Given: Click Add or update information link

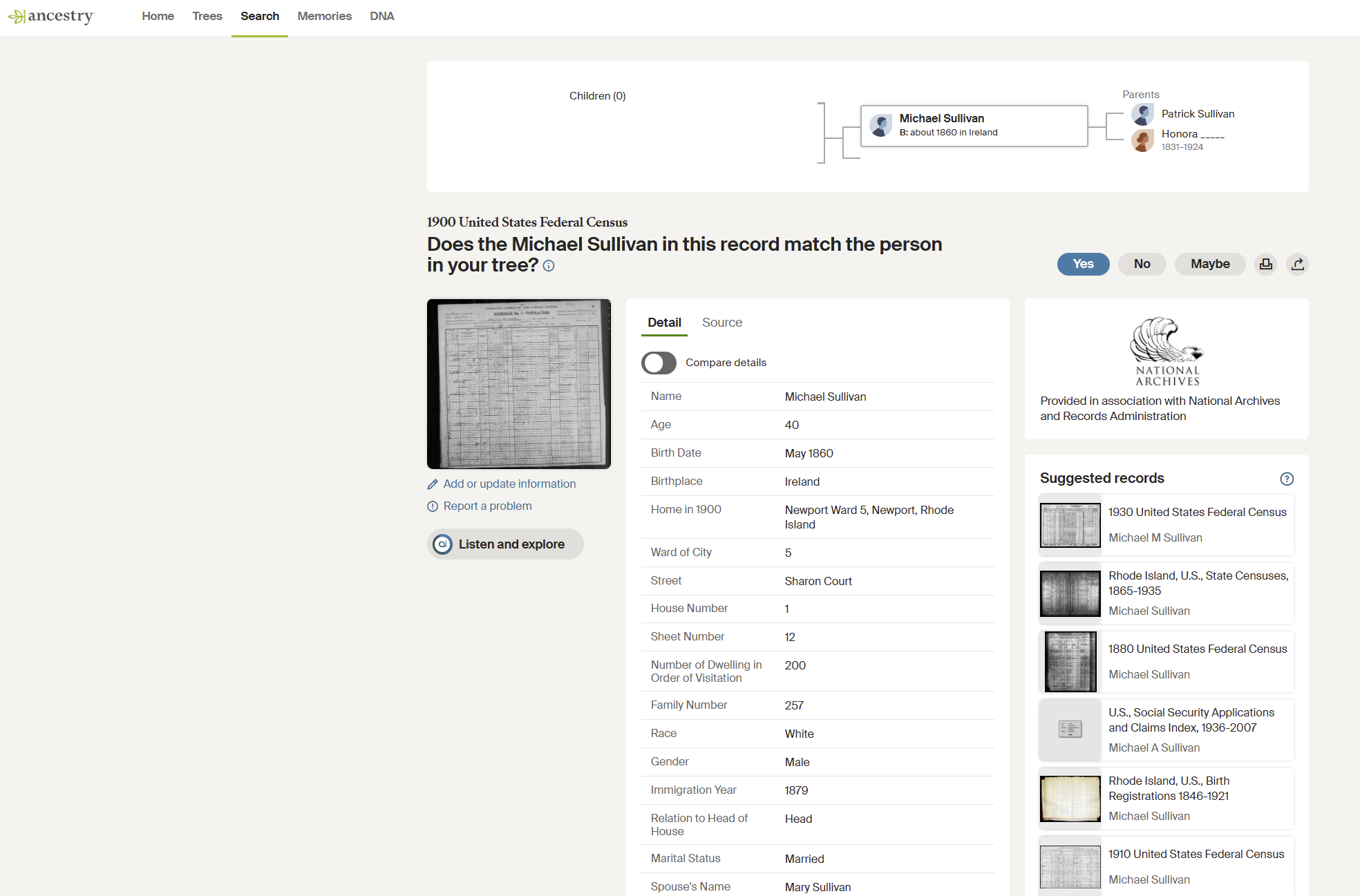Looking at the screenshot, I should (509, 484).
